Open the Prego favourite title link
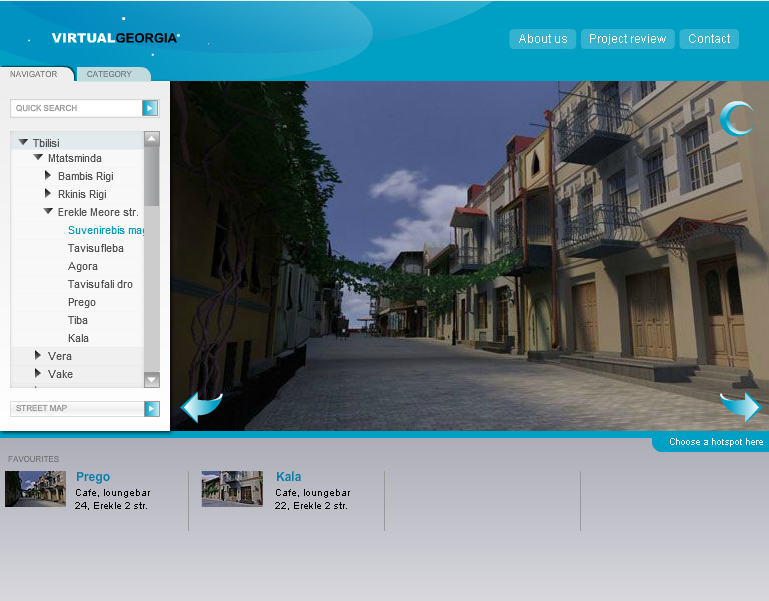Screen dimensions: 769x601 tap(93, 476)
